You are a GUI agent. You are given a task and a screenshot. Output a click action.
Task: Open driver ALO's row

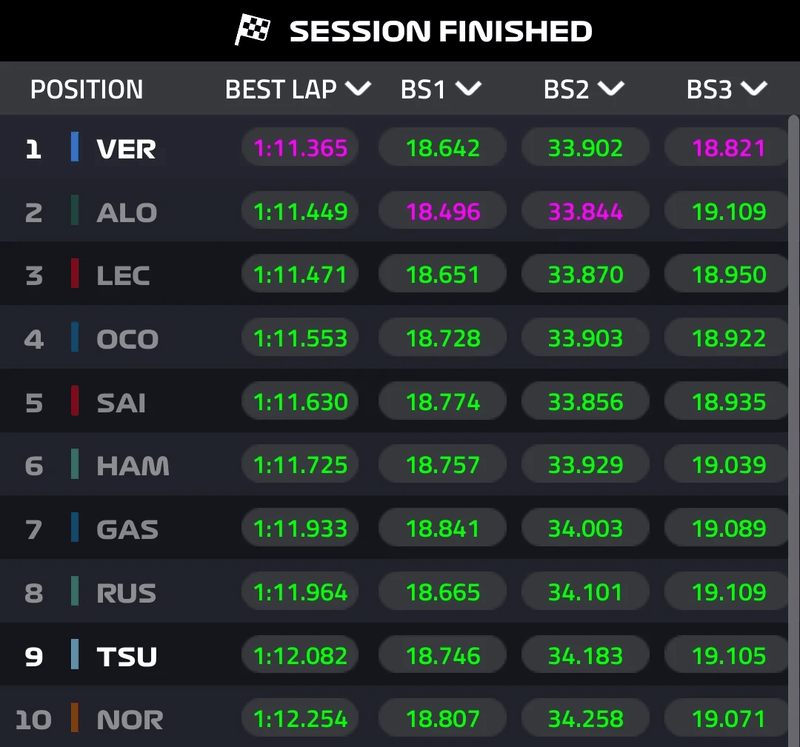click(126, 212)
